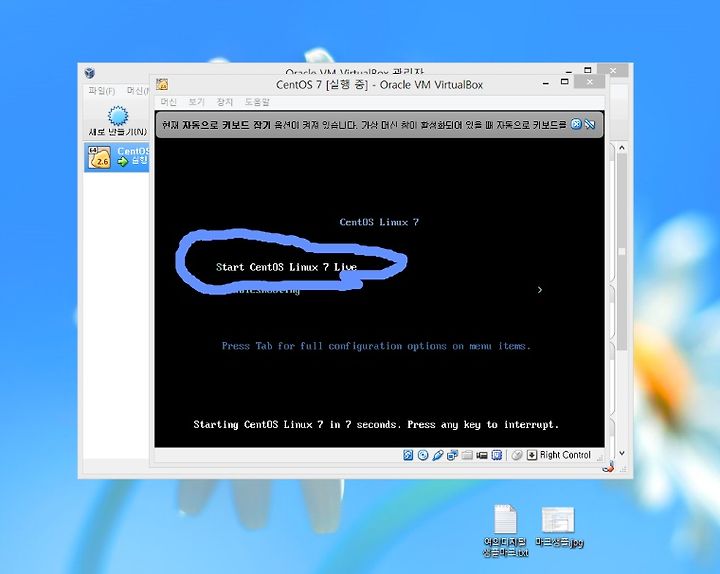
Task: Click the Starting CentOS Linux 7 countdown message
Action: coord(376,424)
